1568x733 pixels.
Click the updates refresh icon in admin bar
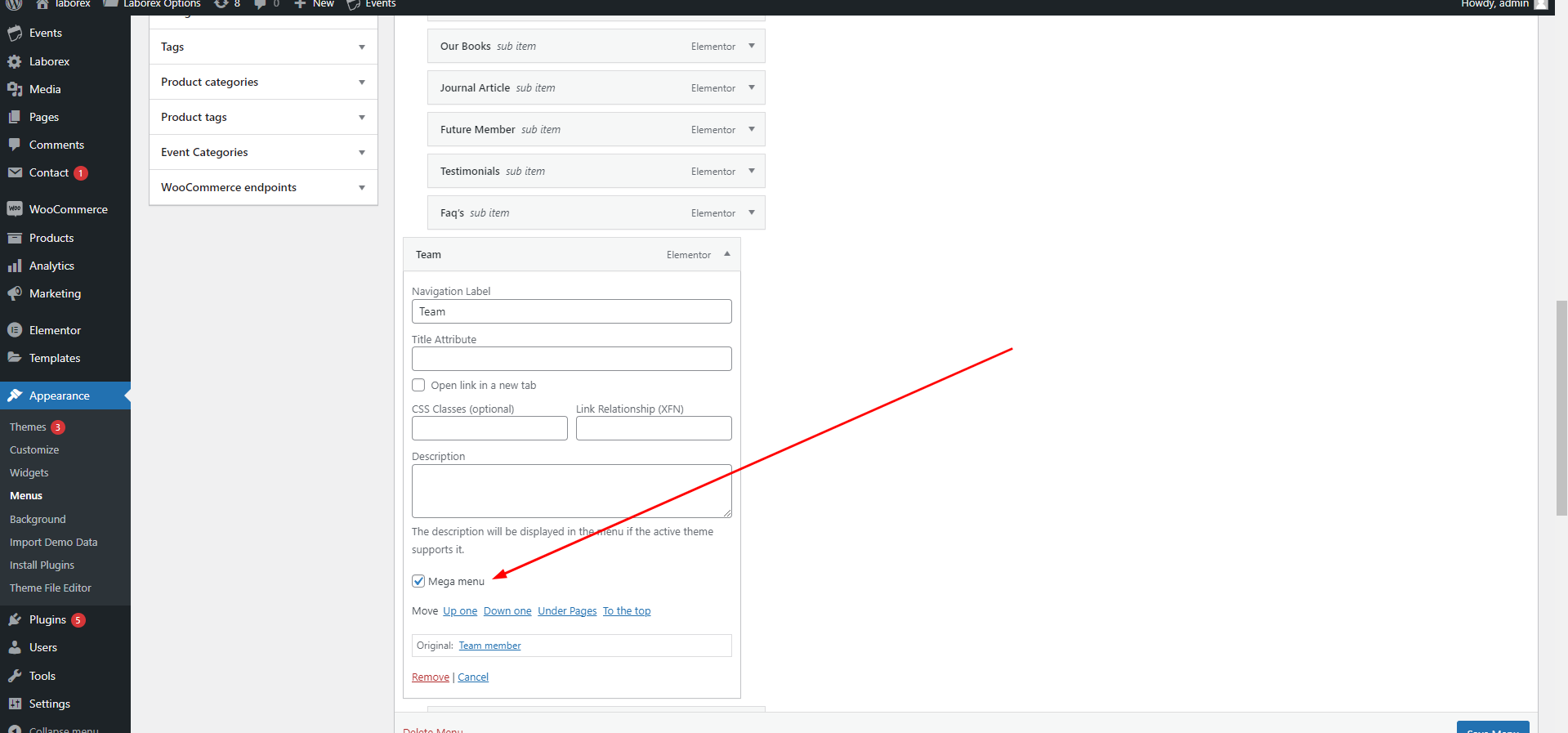click(x=221, y=3)
